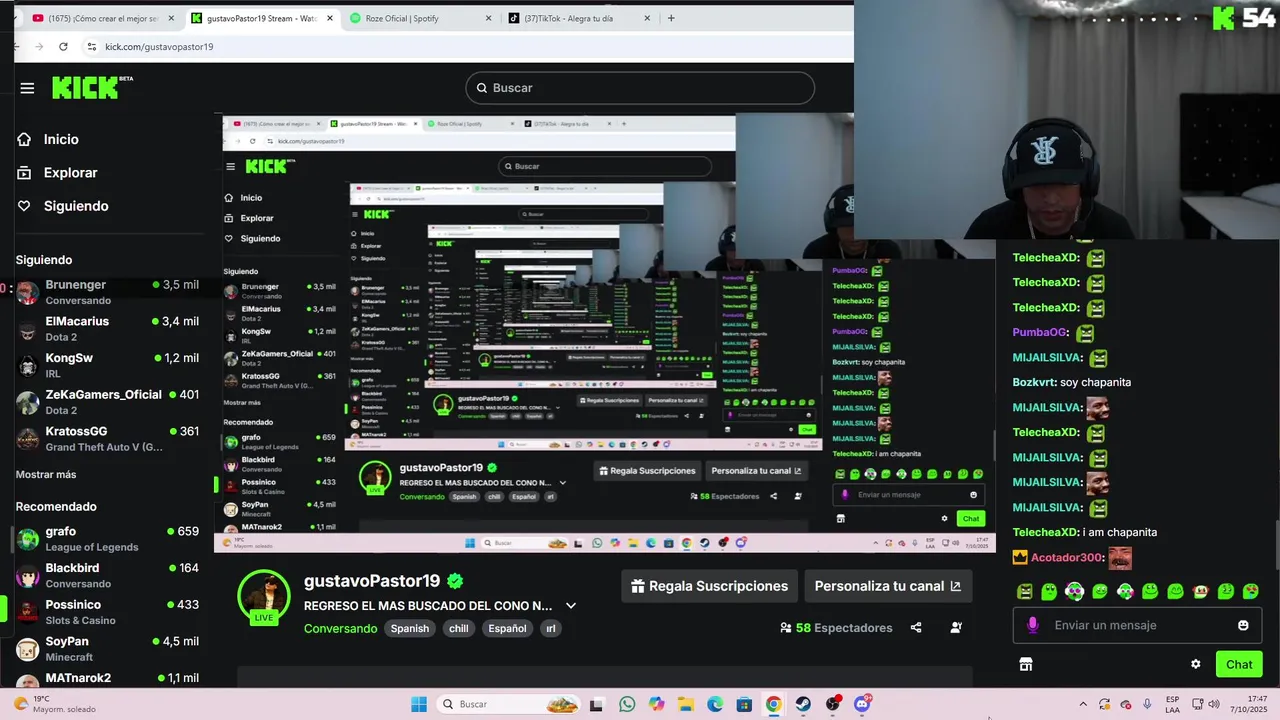Open Discord from the taskbar
Image resolution: width=1280 pixels, height=720 pixels.
click(862, 704)
